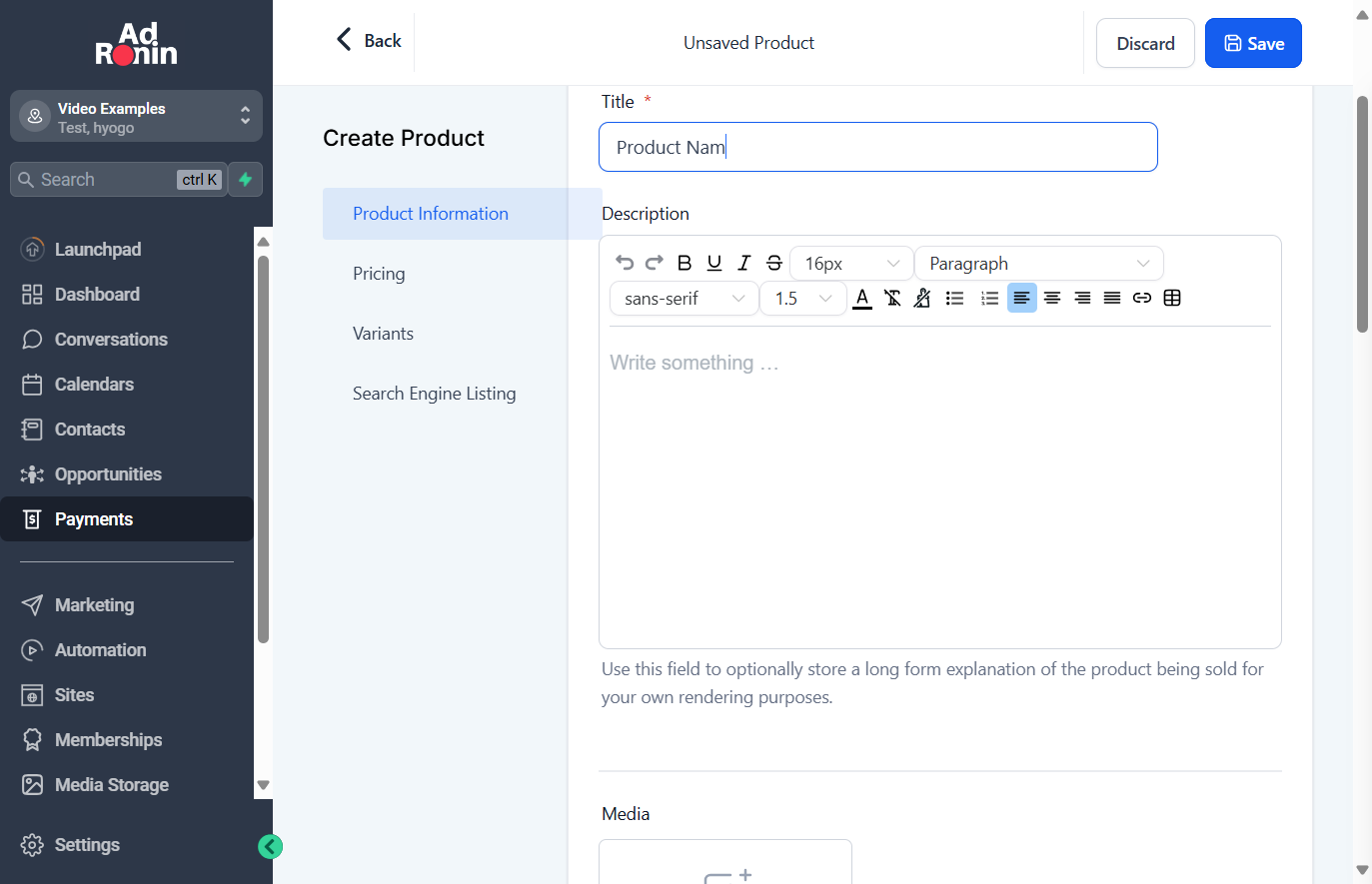
Task: Align description text left
Action: click(x=1021, y=298)
